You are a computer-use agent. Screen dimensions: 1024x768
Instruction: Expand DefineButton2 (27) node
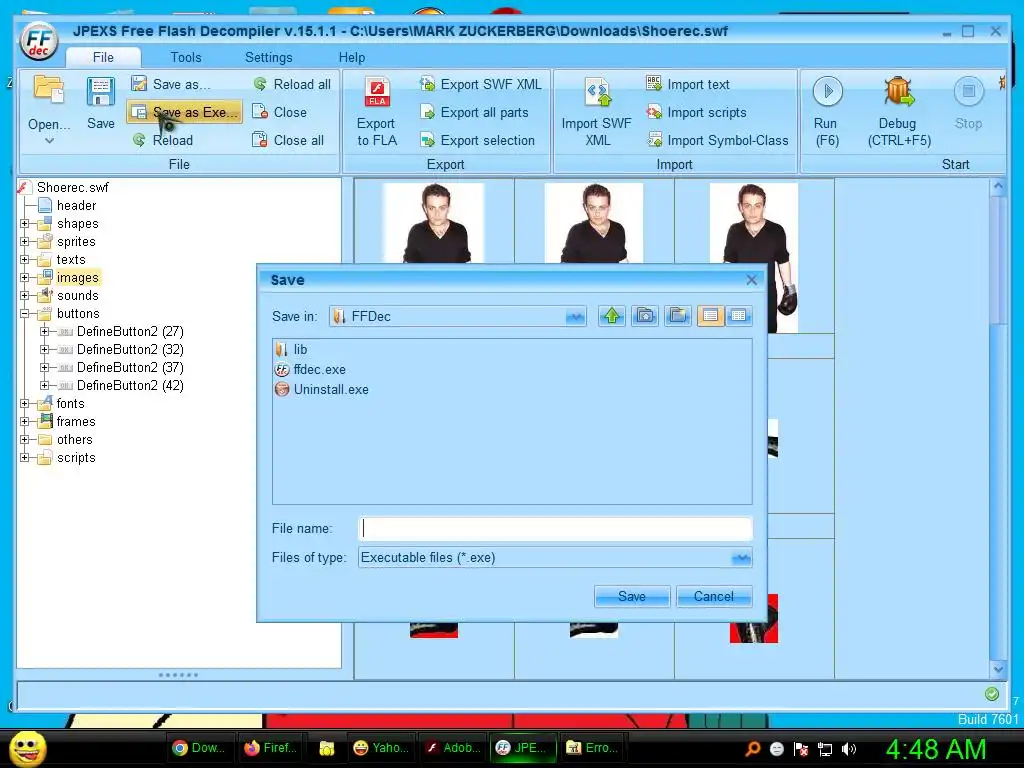[44, 331]
